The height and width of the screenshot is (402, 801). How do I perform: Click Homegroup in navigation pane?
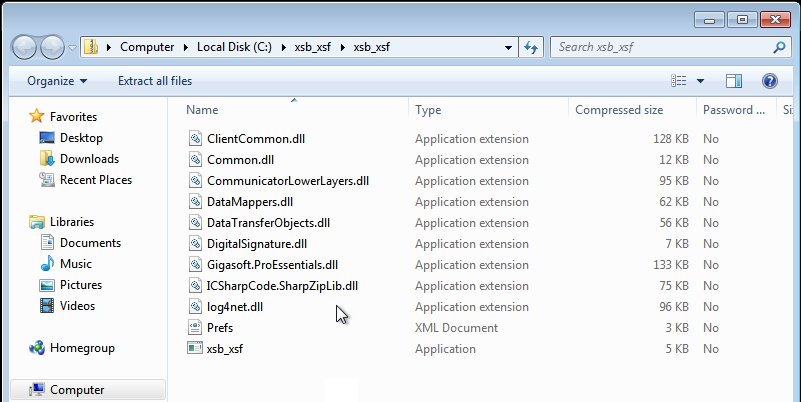pos(82,348)
